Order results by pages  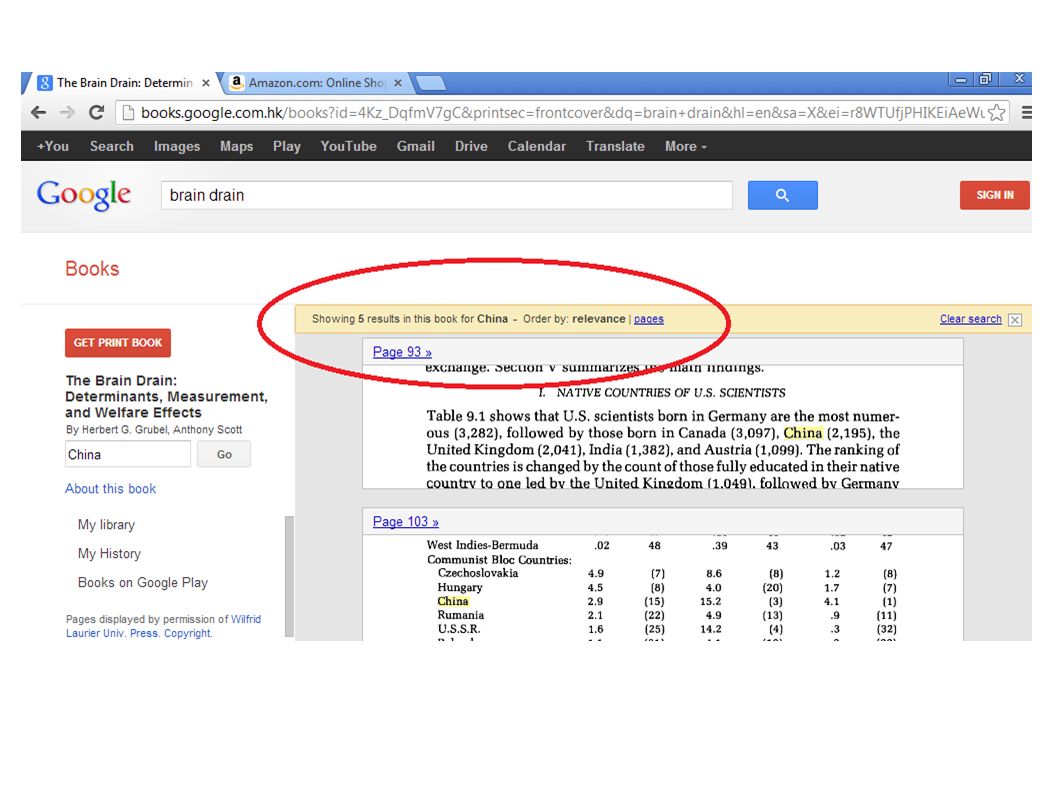click(x=649, y=319)
